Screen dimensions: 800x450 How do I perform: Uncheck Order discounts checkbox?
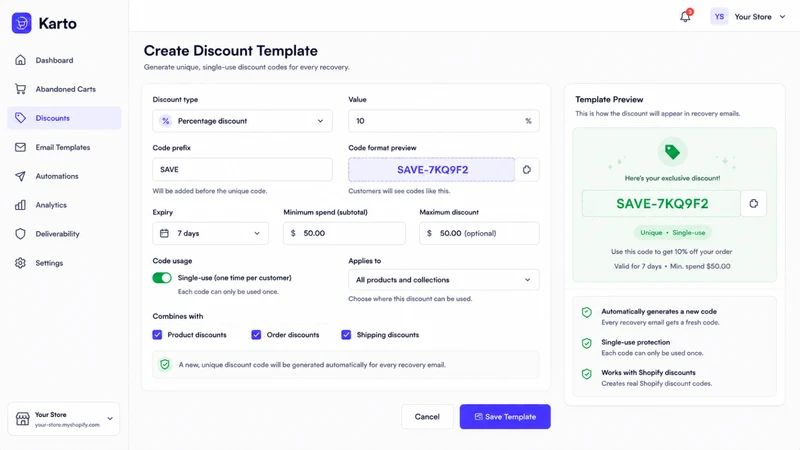(256, 335)
